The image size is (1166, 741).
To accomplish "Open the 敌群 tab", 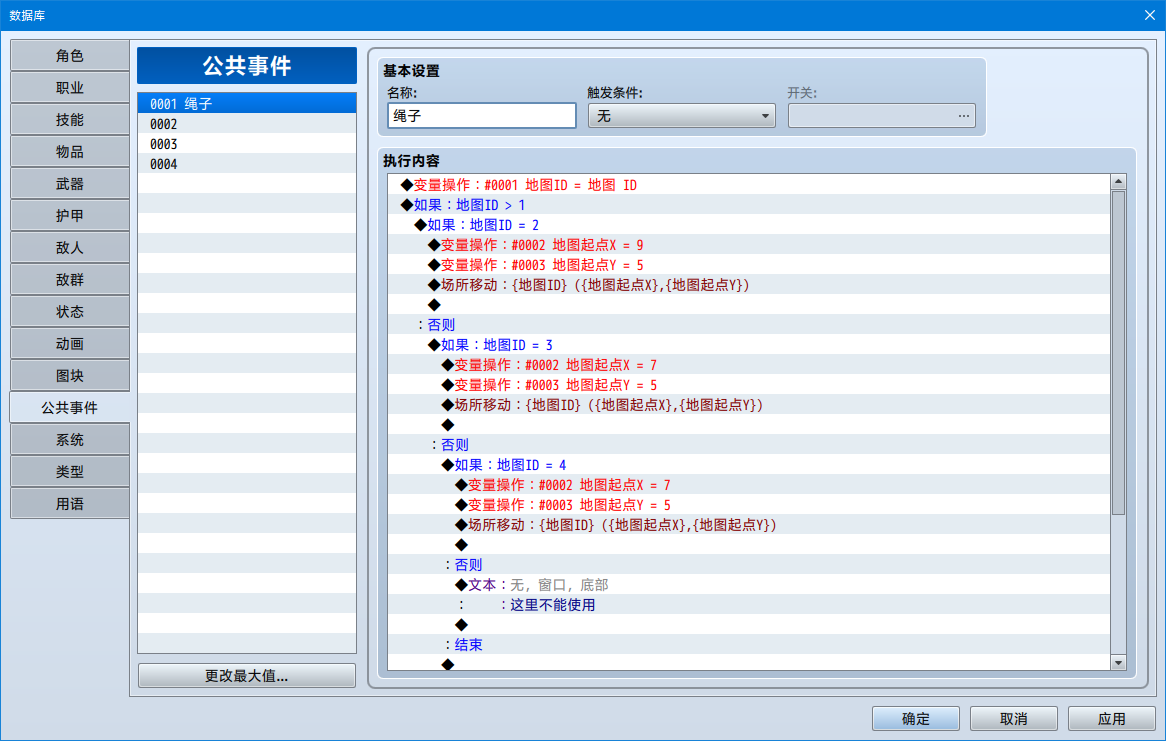I will coord(70,280).
